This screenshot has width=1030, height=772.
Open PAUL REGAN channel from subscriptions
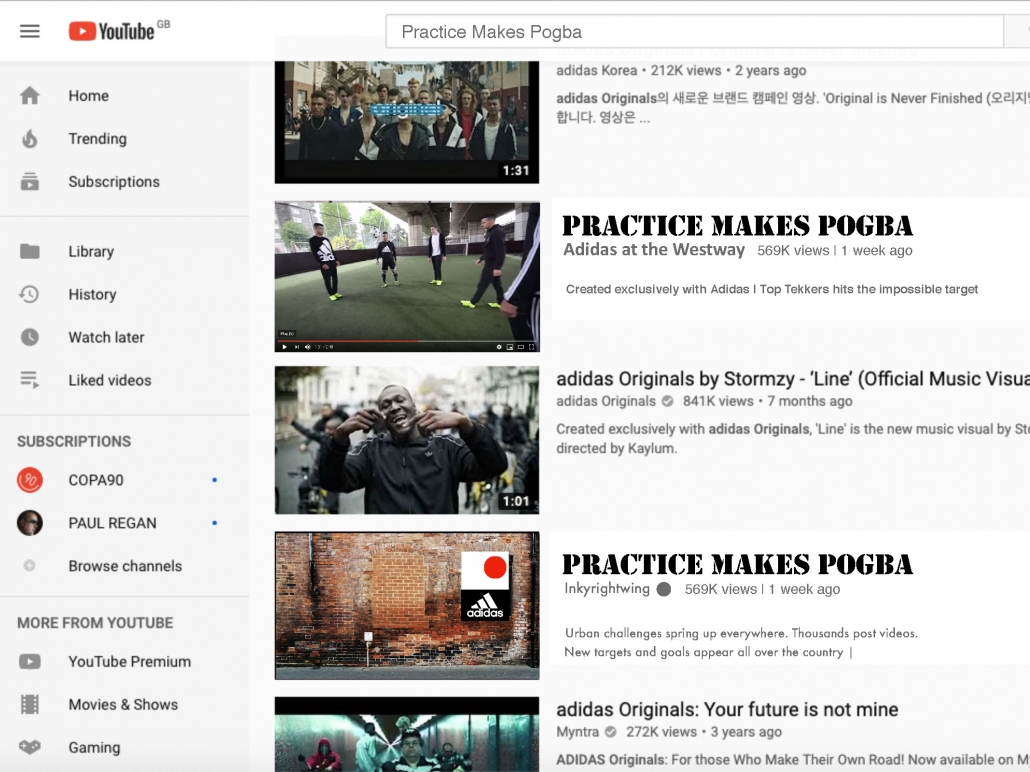click(112, 523)
